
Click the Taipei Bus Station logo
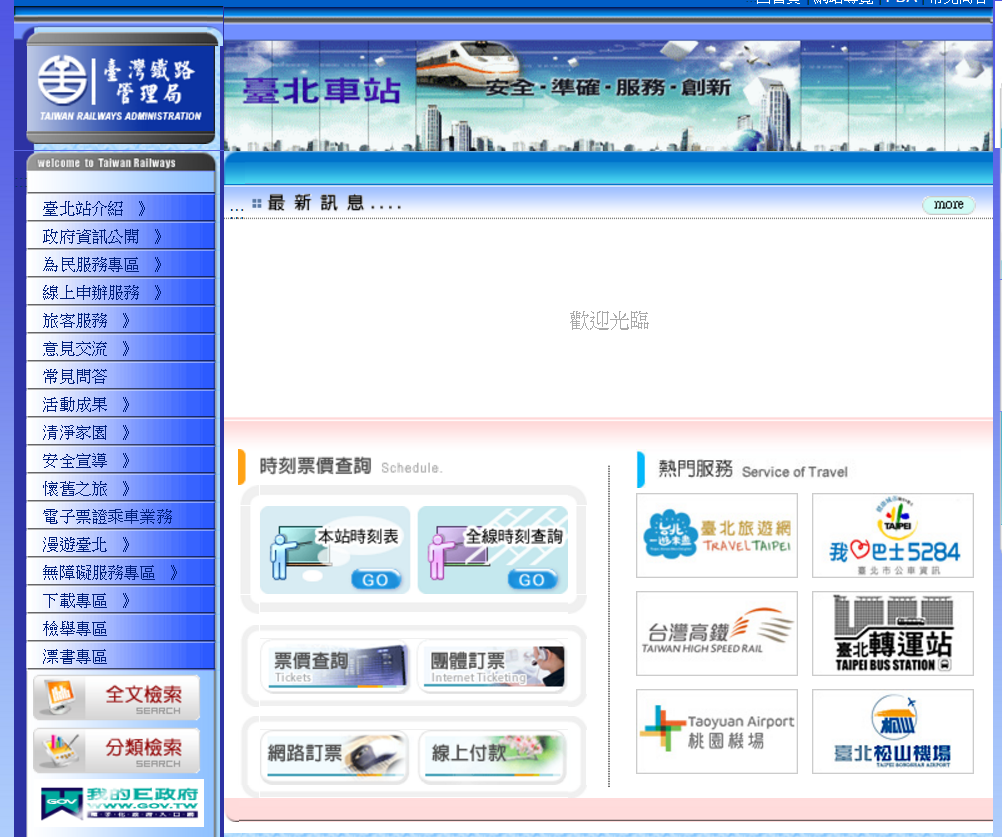(x=892, y=633)
